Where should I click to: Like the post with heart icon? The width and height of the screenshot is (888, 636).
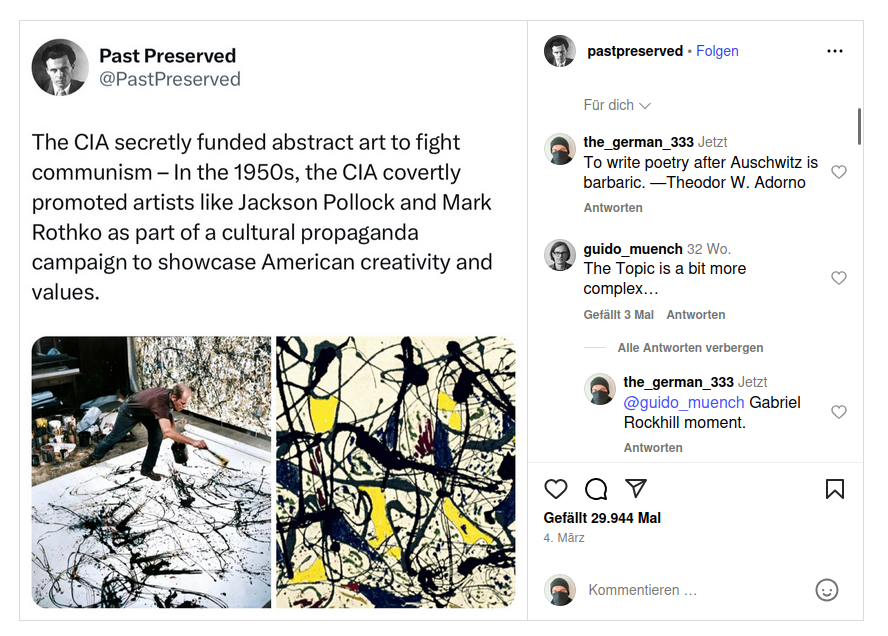(556, 489)
